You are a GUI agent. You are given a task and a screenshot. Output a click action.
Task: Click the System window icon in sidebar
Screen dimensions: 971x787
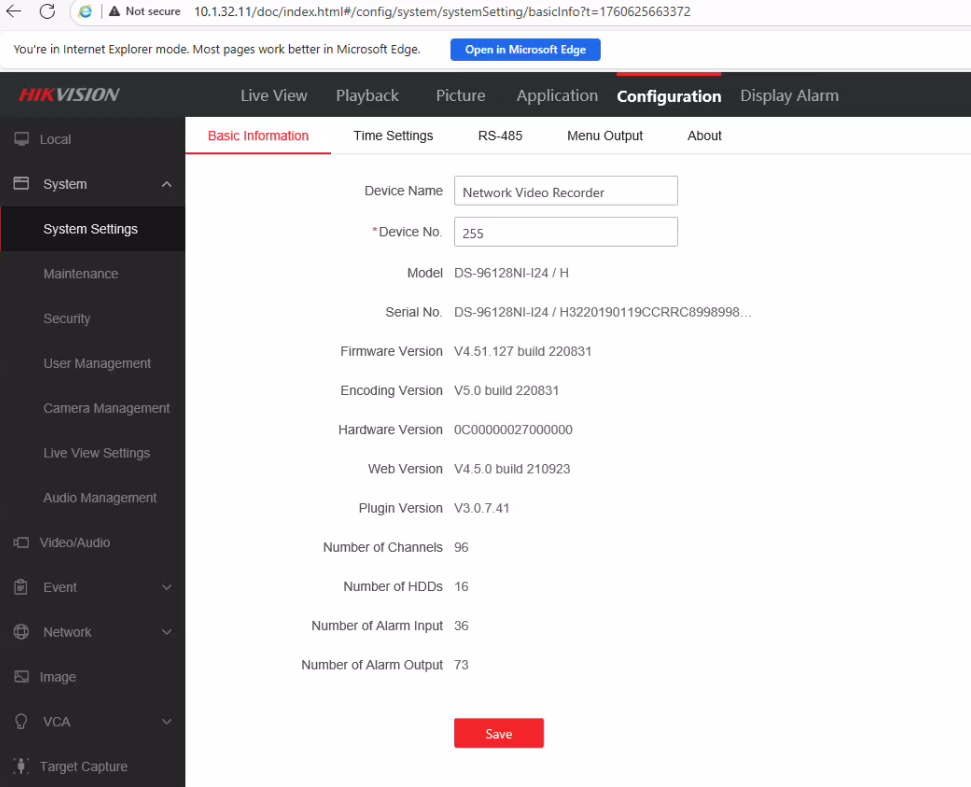point(22,183)
